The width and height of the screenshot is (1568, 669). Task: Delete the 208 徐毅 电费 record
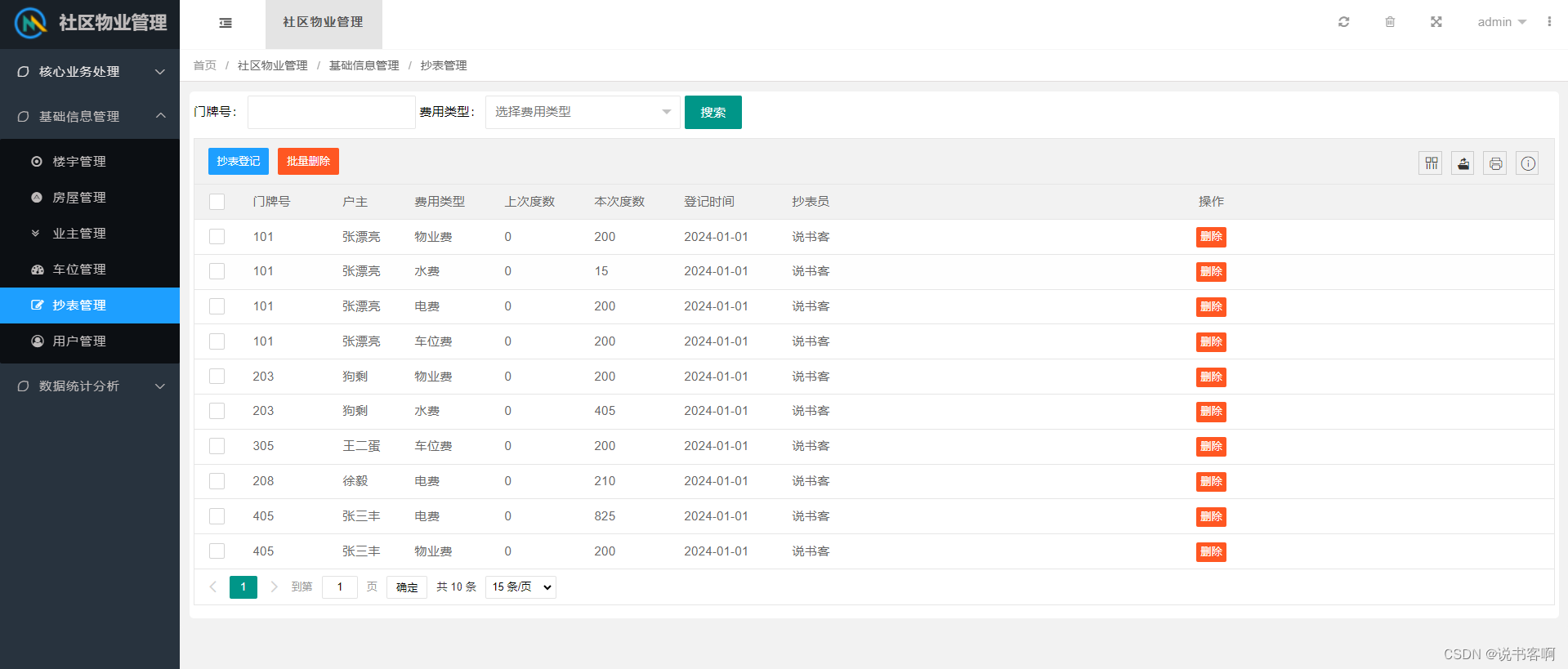[1211, 482]
